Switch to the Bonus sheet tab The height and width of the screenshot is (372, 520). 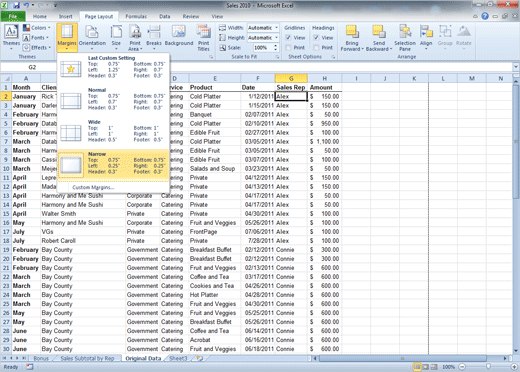point(41,358)
